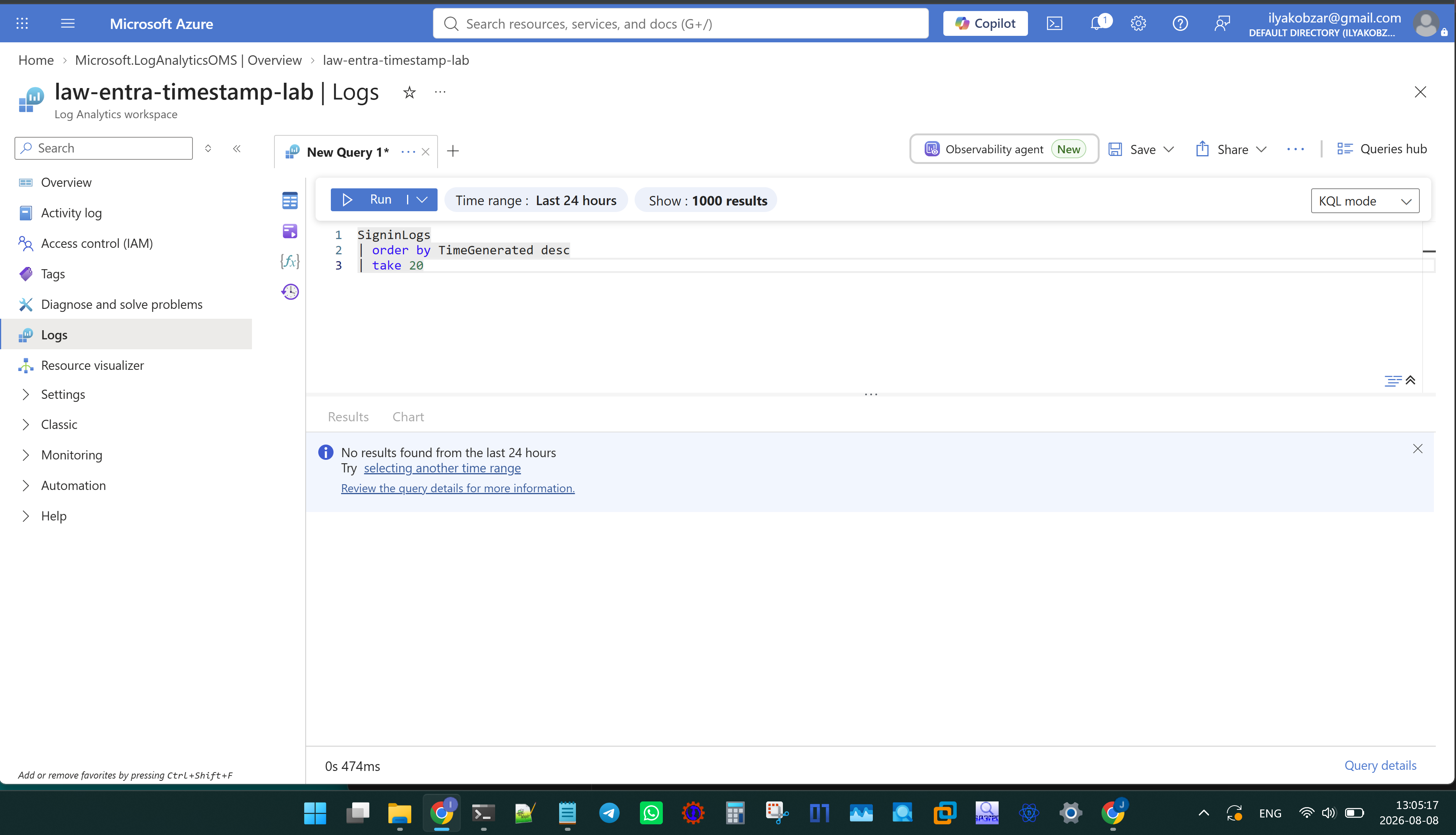
Task: Open the feedback icon in the header
Action: pos(1222,24)
